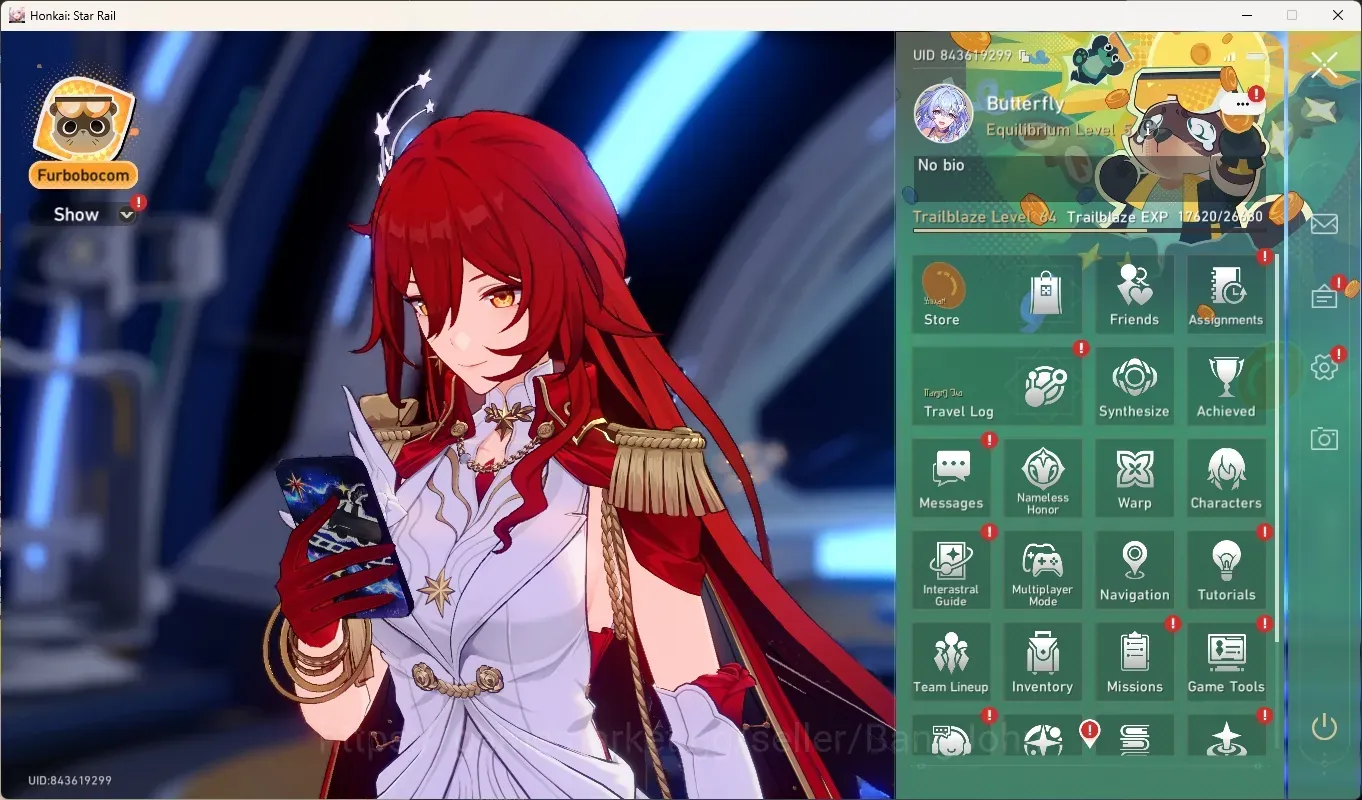Open the announcements board icon
This screenshot has width=1362, height=800.
click(1324, 297)
